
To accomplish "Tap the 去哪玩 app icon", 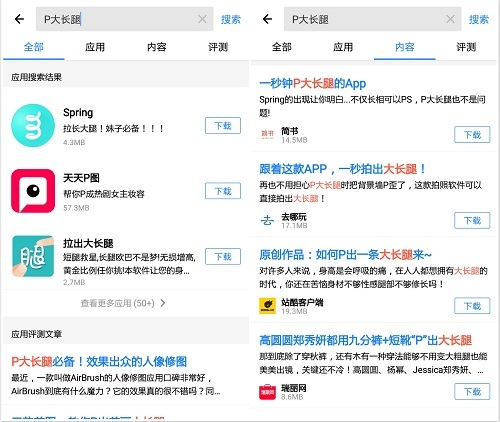I will click(267, 220).
